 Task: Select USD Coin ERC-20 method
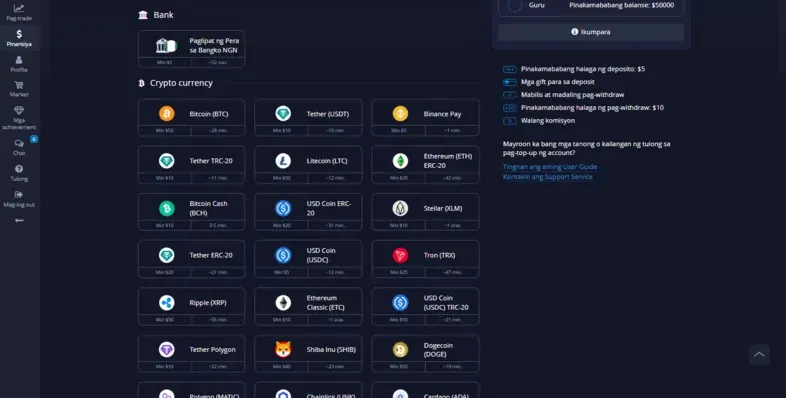point(308,212)
